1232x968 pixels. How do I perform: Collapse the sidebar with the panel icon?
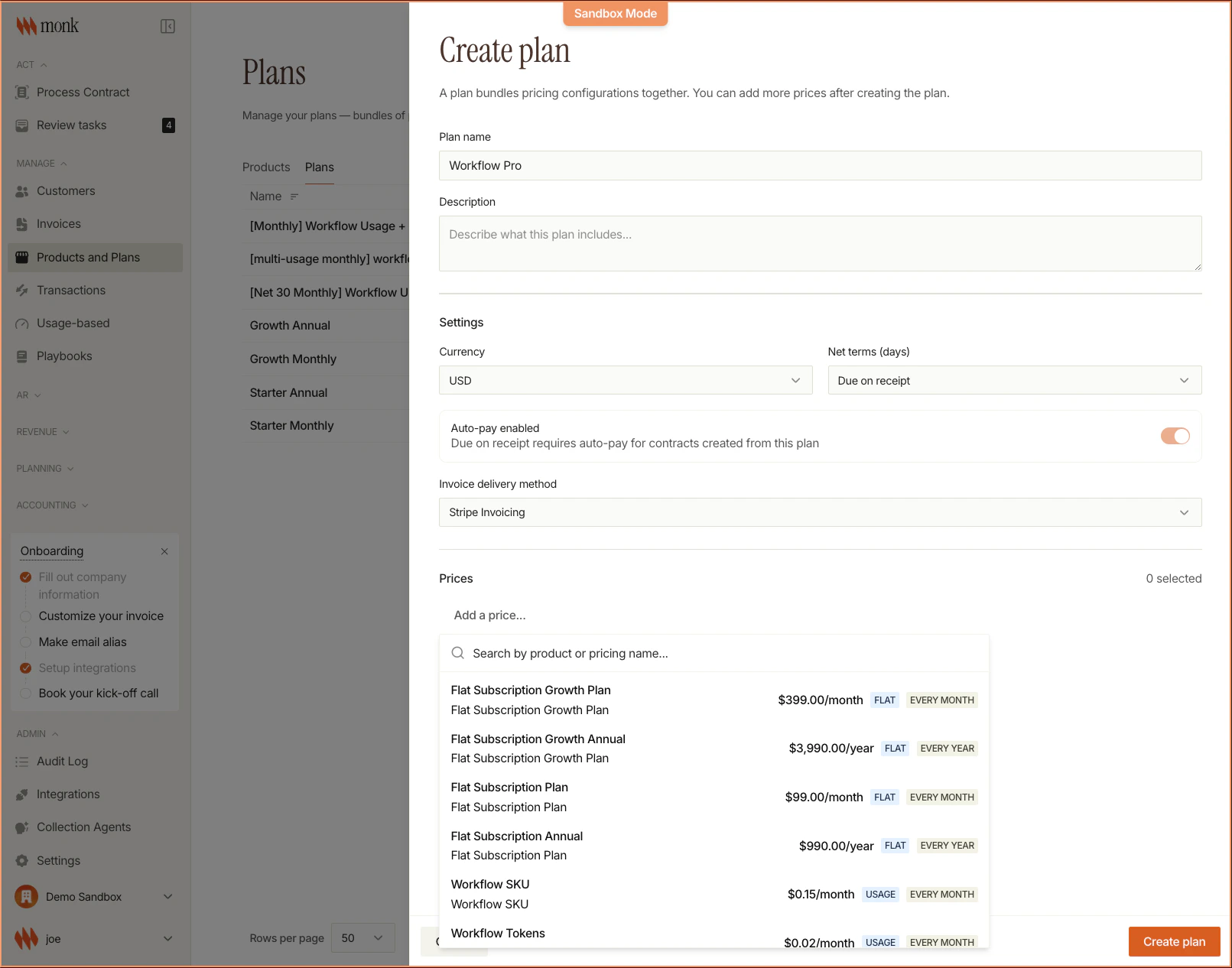[x=167, y=27]
